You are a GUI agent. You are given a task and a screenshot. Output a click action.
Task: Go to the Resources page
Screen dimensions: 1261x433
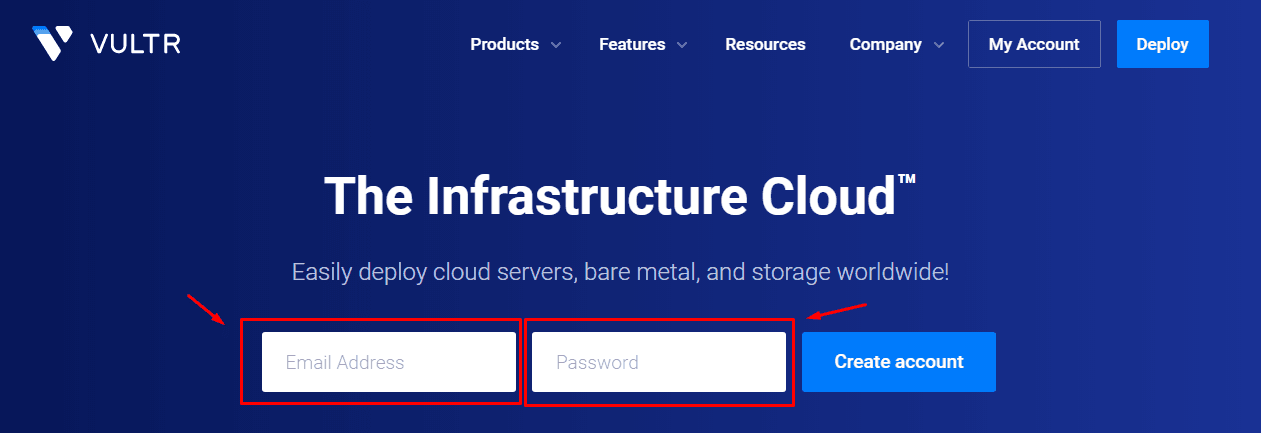(x=765, y=44)
